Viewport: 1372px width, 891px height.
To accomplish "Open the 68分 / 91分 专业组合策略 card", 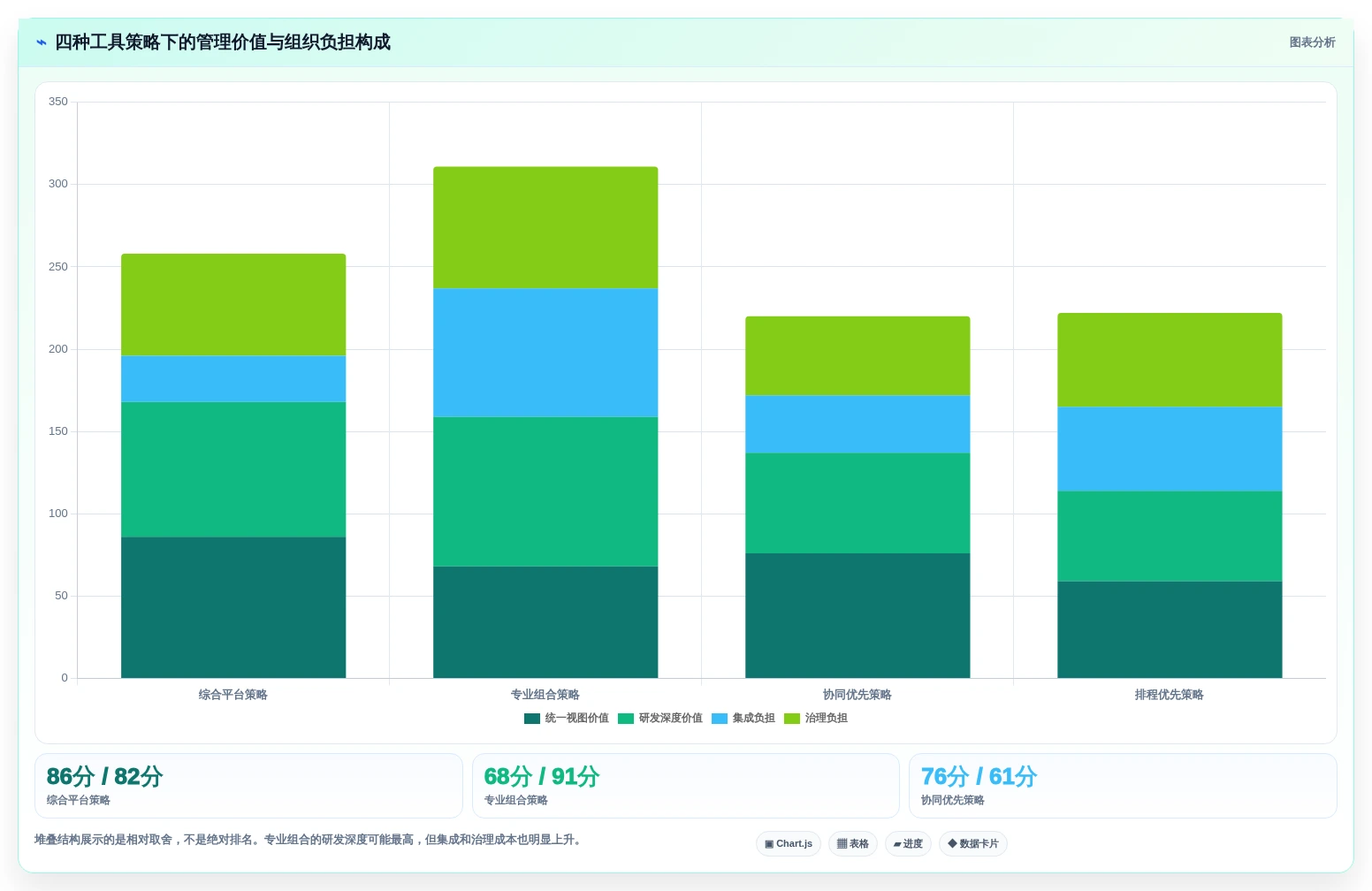I will (685, 786).
